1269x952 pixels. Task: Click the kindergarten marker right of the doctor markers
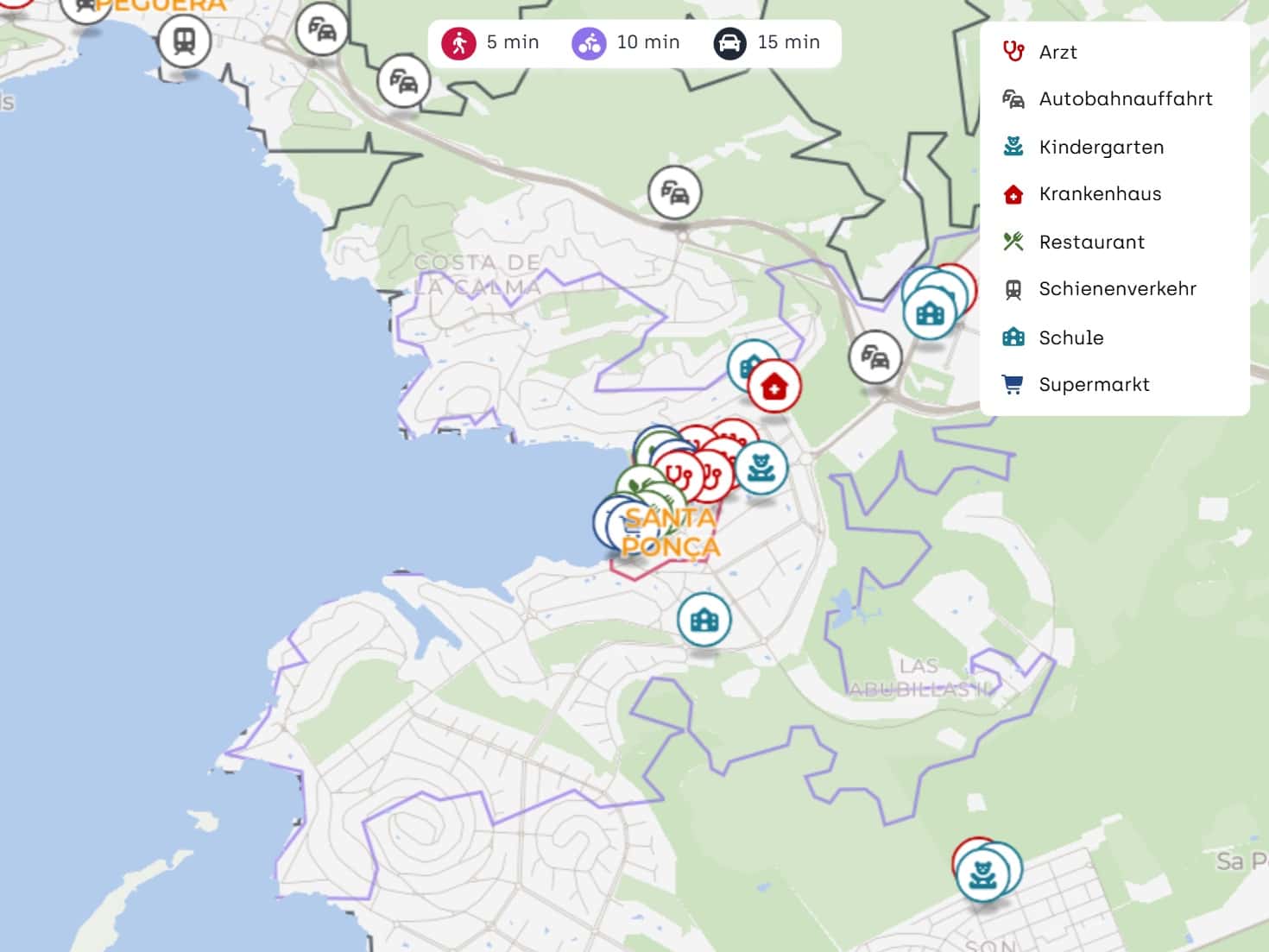pyautogui.click(x=761, y=468)
